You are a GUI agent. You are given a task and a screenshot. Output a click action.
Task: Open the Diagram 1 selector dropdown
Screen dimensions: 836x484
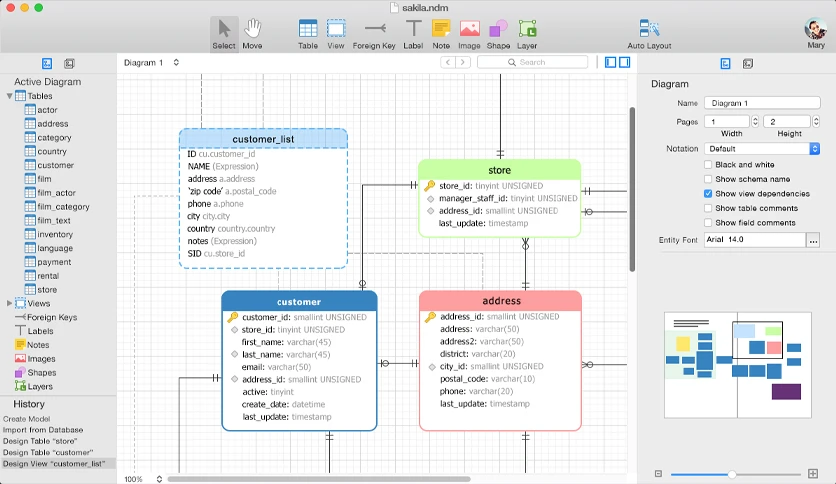pyautogui.click(x=151, y=62)
